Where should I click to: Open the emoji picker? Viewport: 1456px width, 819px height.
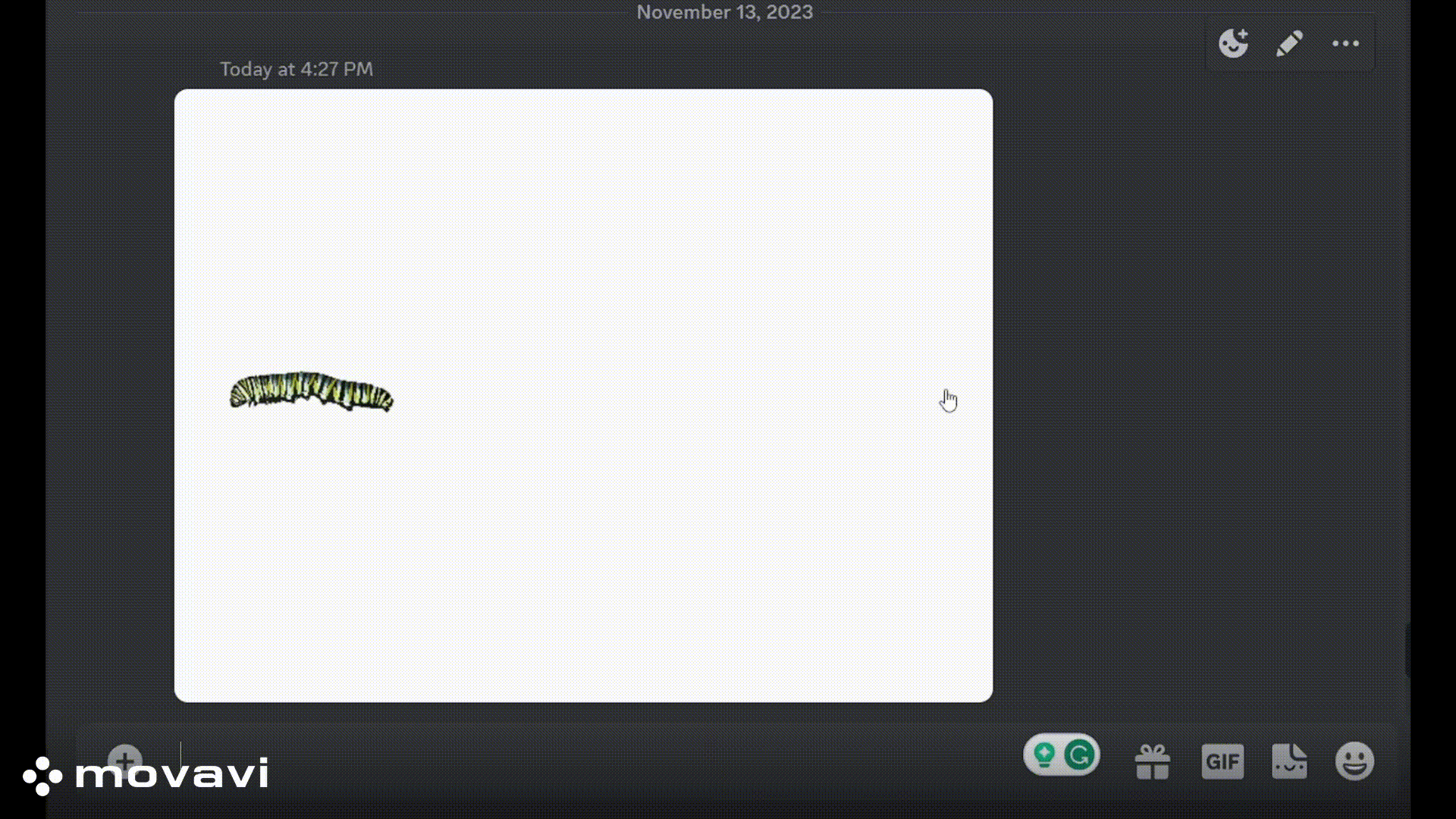tap(1356, 762)
